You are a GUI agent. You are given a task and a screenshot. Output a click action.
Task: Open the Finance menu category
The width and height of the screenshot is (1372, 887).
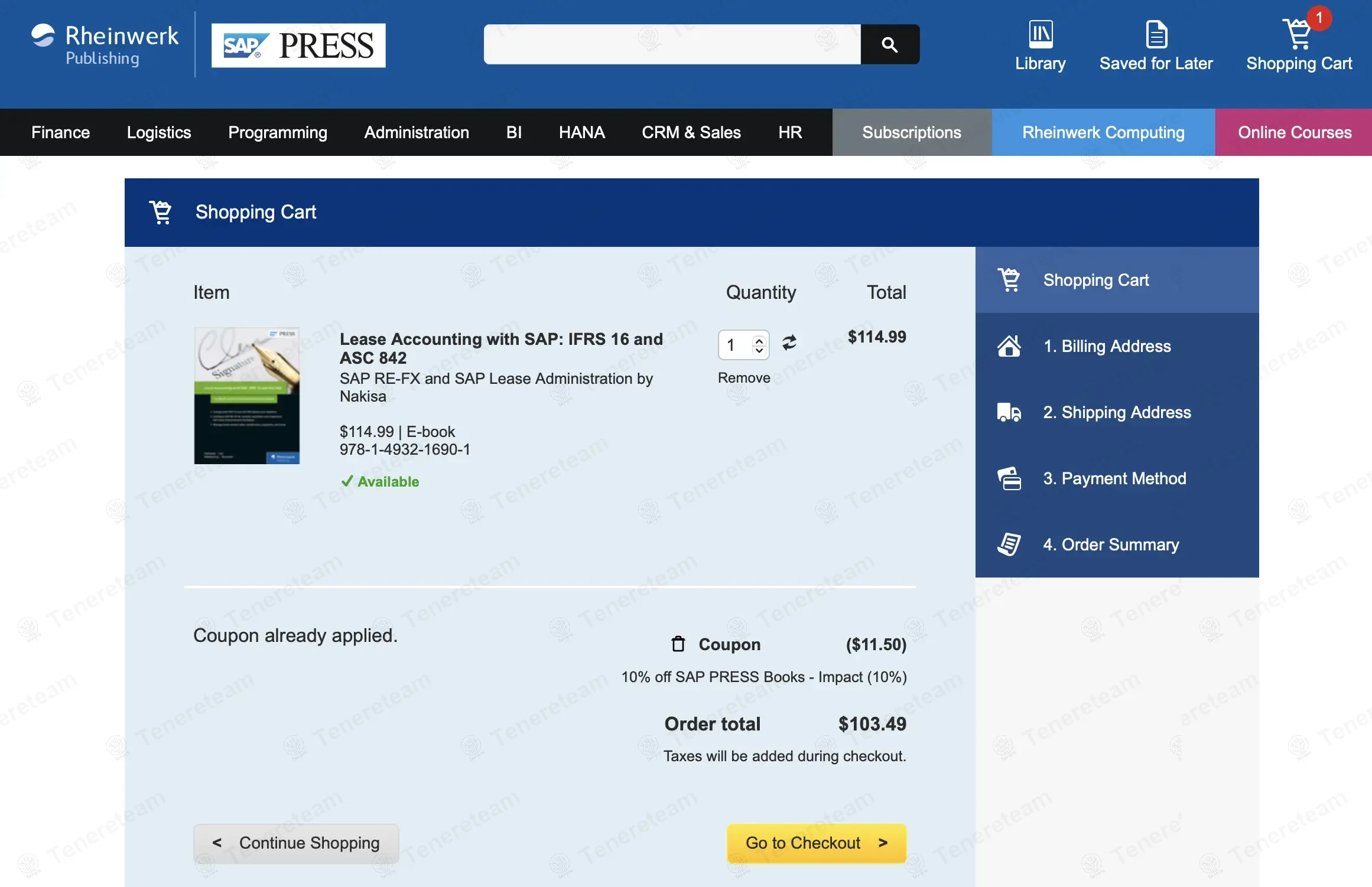pos(60,132)
